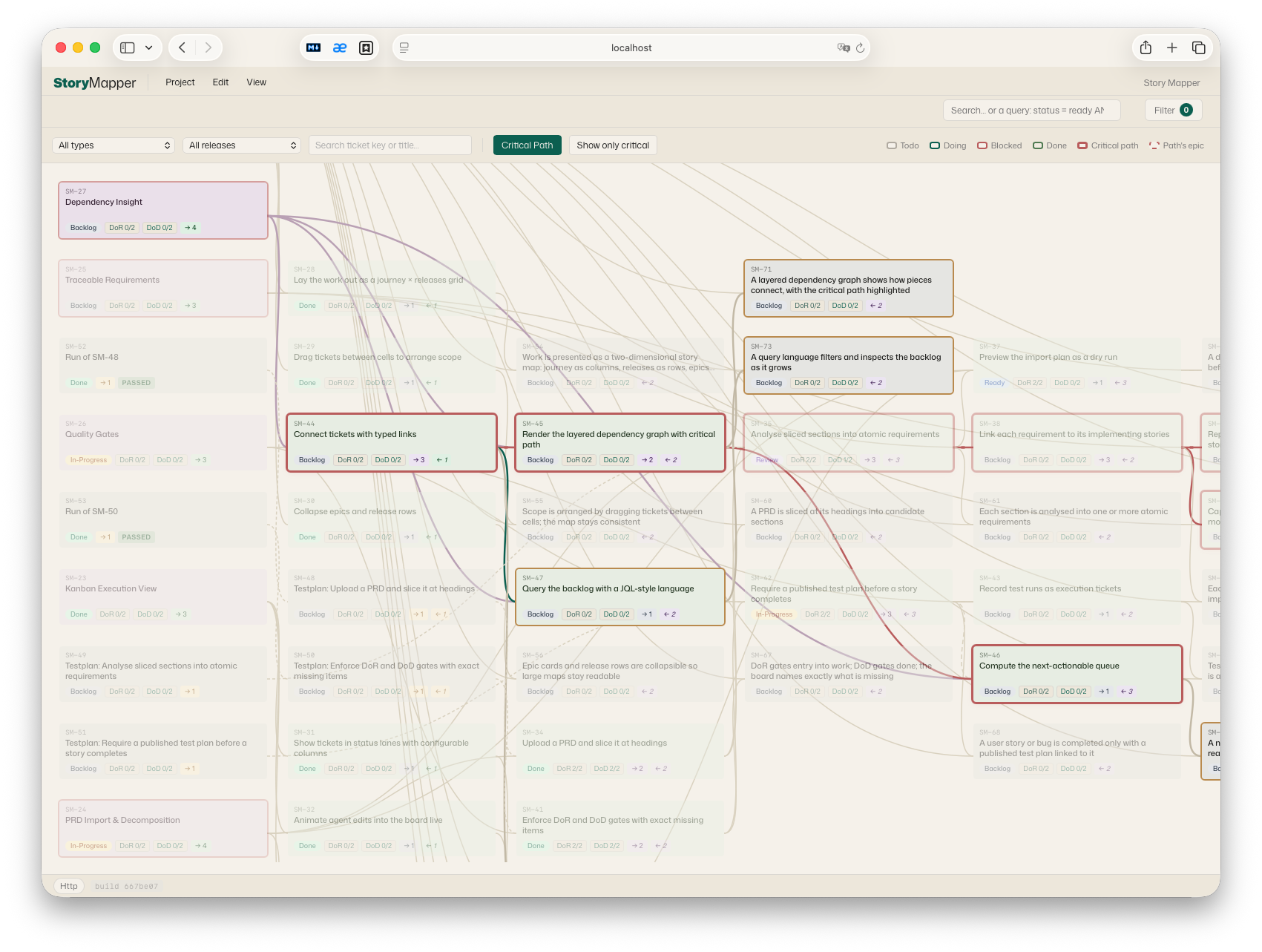Open the sidebar options chevron
The height and width of the screenshot is (952, 1262).
coord(149,47)
